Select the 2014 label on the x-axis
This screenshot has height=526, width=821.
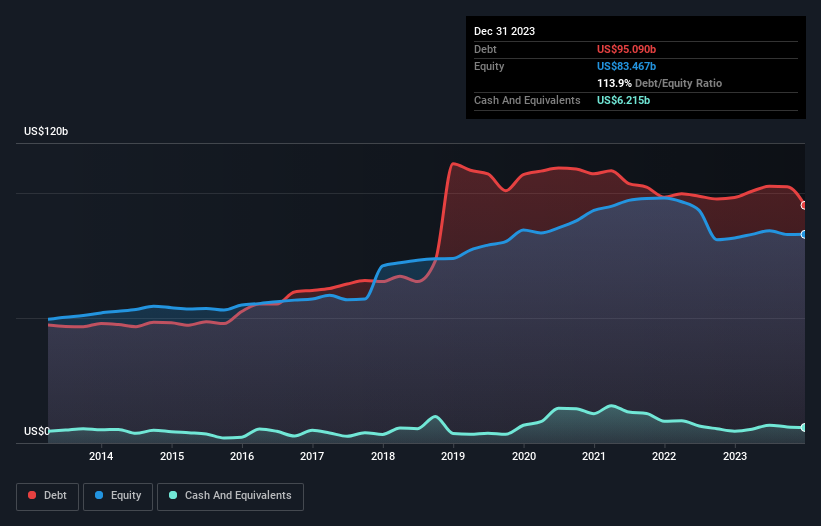coord(101,456)
